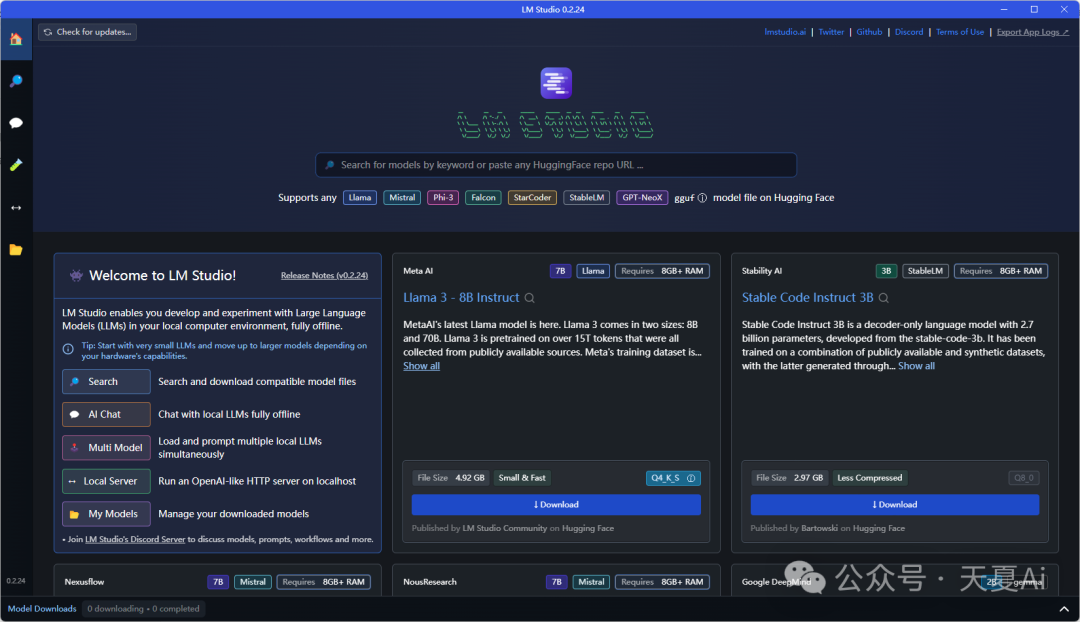Click the LM Studio logo icon
The width and height of the screenshot is (1080, 622).
coord(556,83)
